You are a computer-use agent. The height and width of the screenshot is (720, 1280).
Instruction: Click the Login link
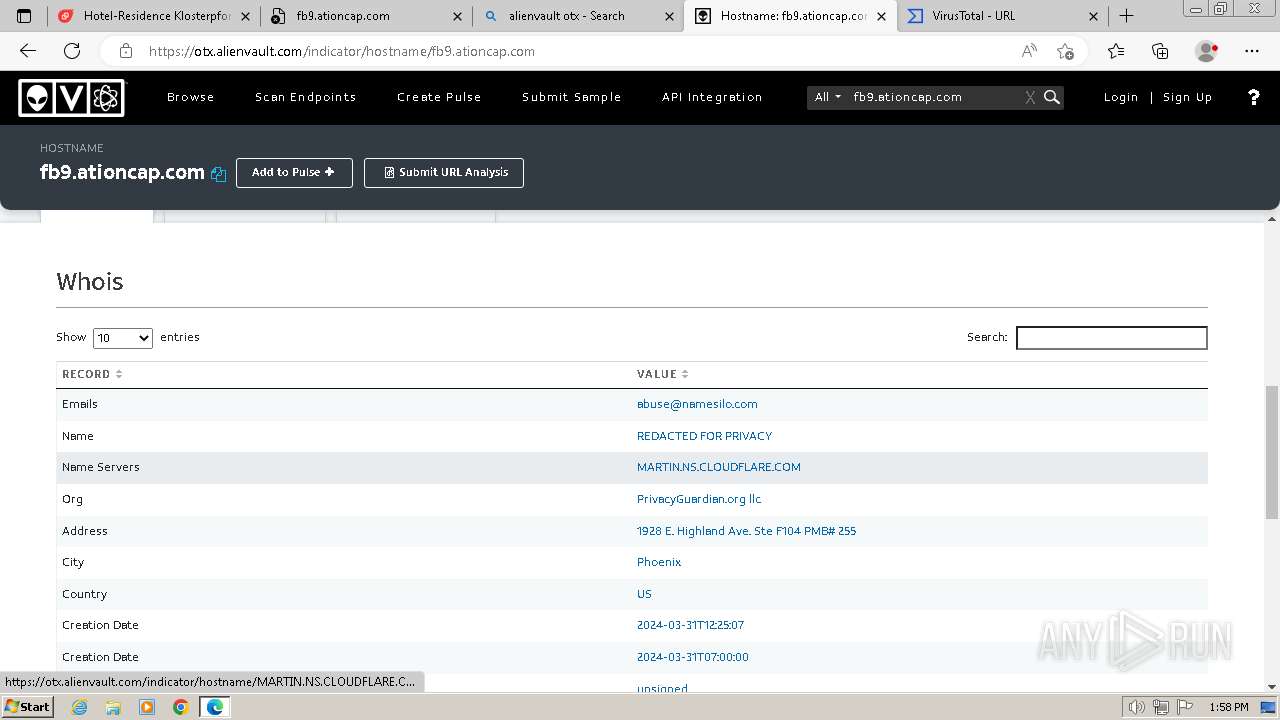1121,97
